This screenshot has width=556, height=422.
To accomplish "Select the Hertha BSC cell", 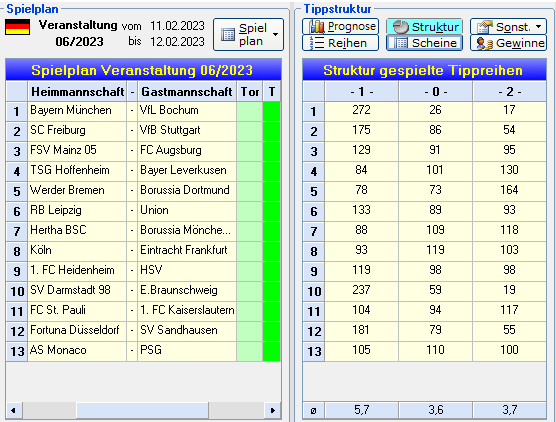I will click(x=77, y=231).
